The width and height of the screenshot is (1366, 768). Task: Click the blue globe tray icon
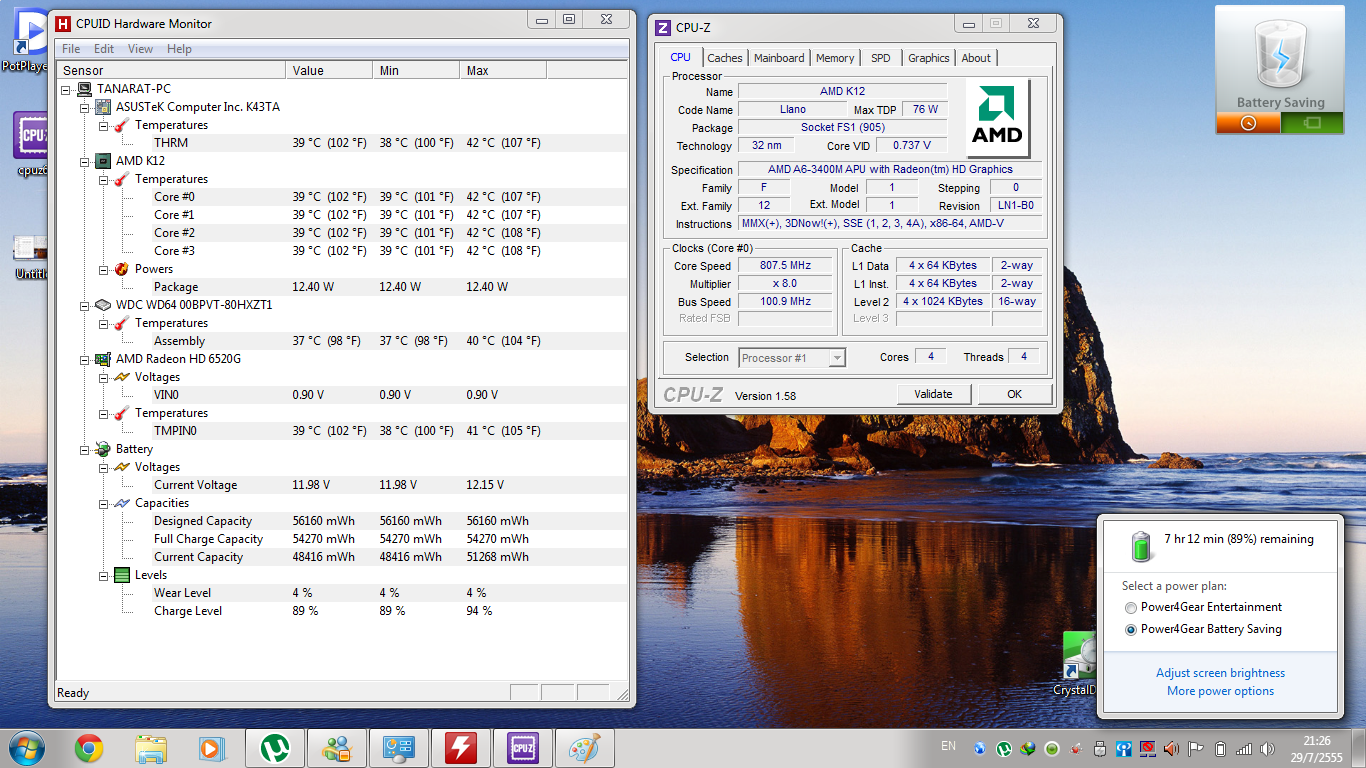point(980,749)
